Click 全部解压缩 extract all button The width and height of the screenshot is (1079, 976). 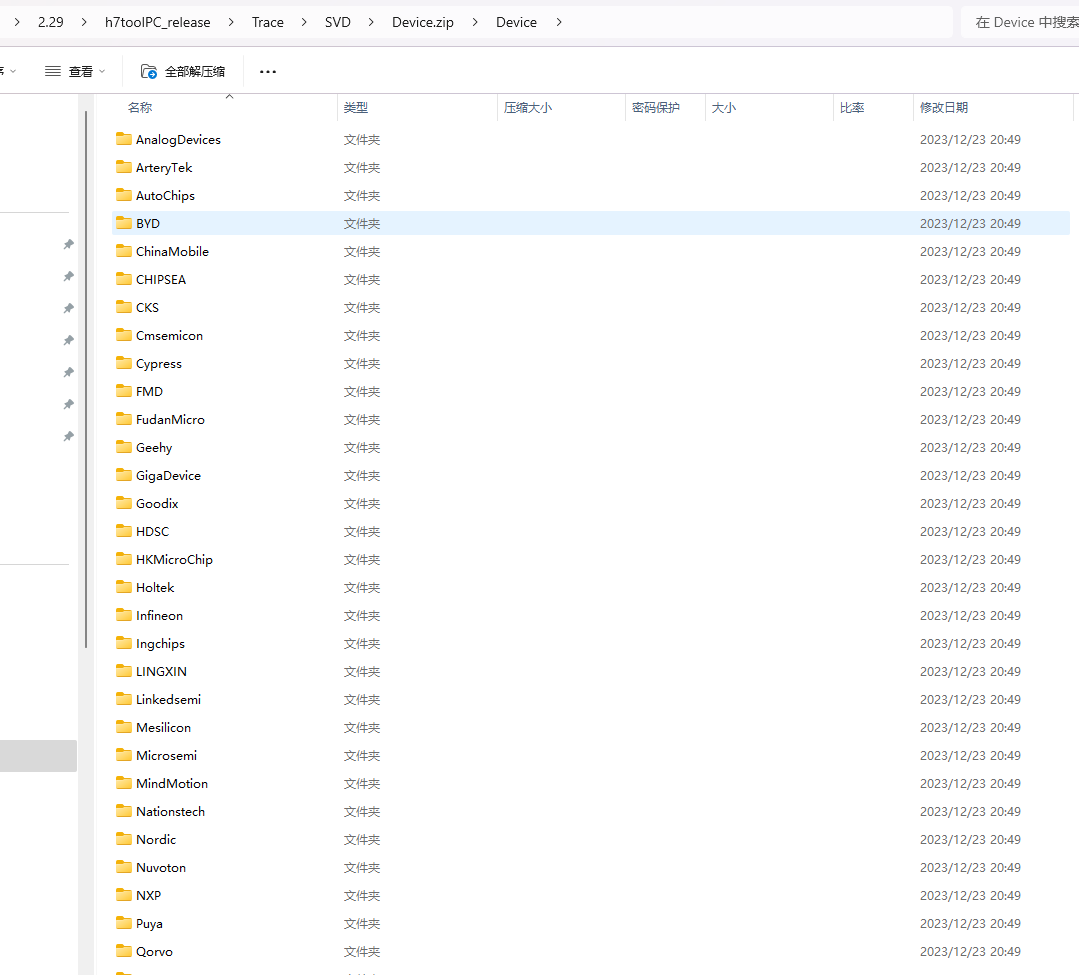(x=183, y=71)
